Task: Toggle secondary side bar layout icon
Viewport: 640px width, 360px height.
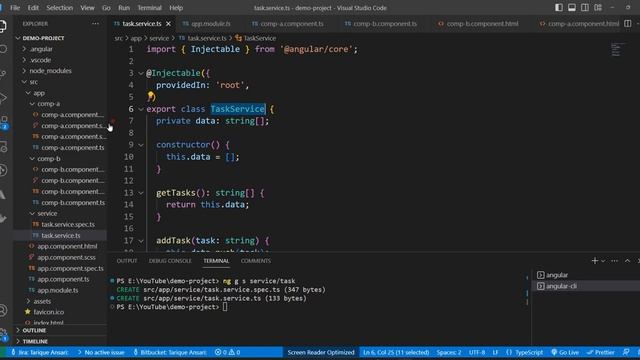Action: click(x=585, y=7)
